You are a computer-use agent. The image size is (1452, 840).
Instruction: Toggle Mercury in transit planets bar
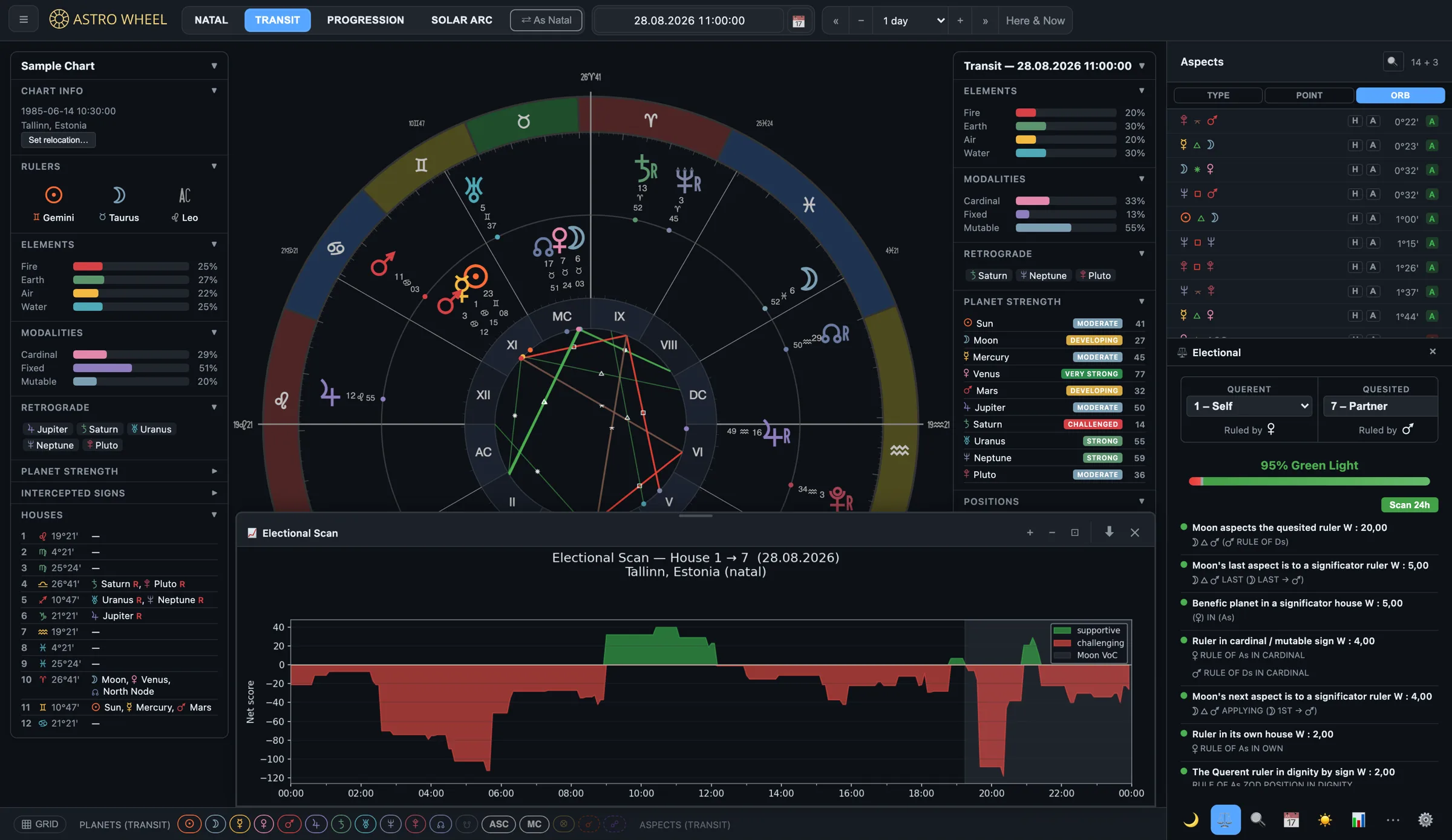[x=240, y=824]
